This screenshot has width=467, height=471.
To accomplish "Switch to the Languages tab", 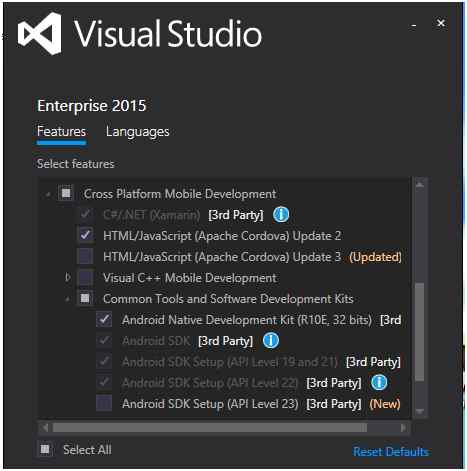I will coord(138,132).
